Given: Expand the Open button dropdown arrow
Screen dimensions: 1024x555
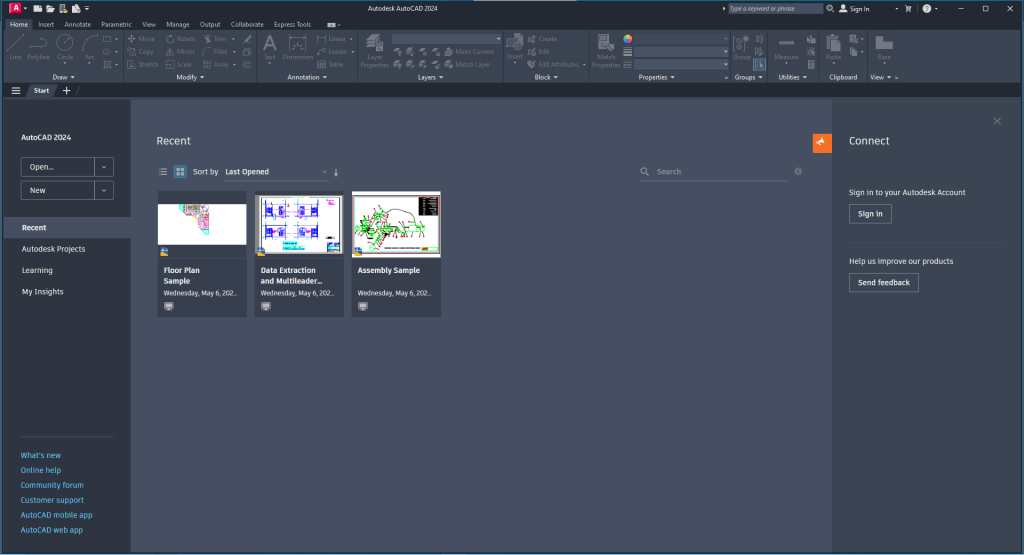Looking at the screenshot, I should (x=104, y=167).
